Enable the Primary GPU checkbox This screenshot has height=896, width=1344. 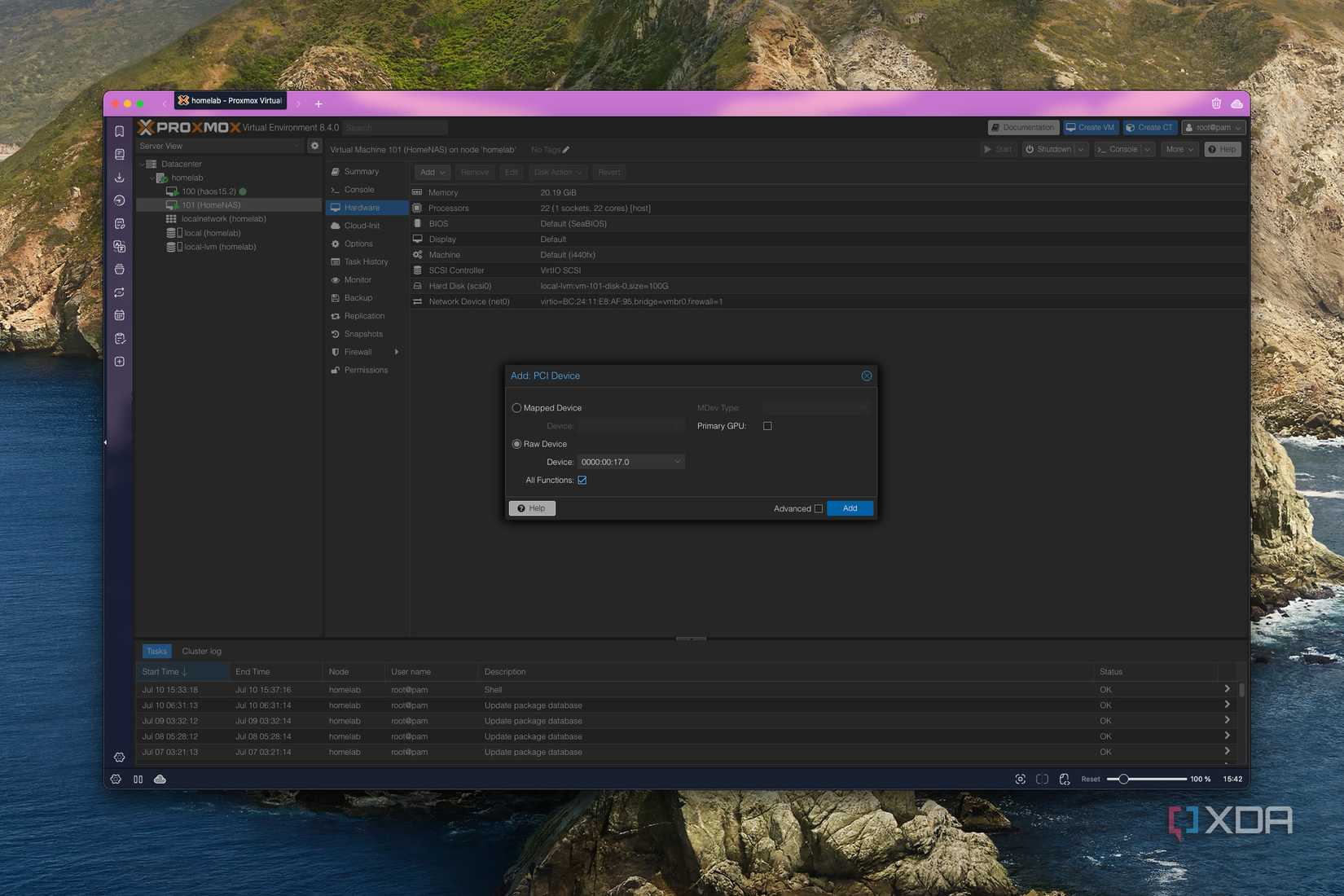767,426
